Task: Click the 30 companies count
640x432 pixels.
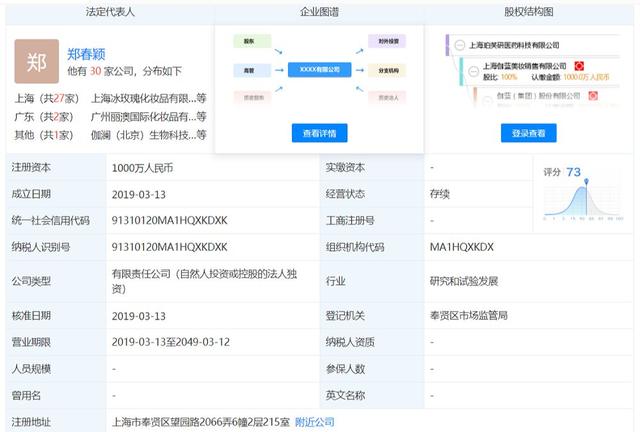Action: tap(95, 71)
